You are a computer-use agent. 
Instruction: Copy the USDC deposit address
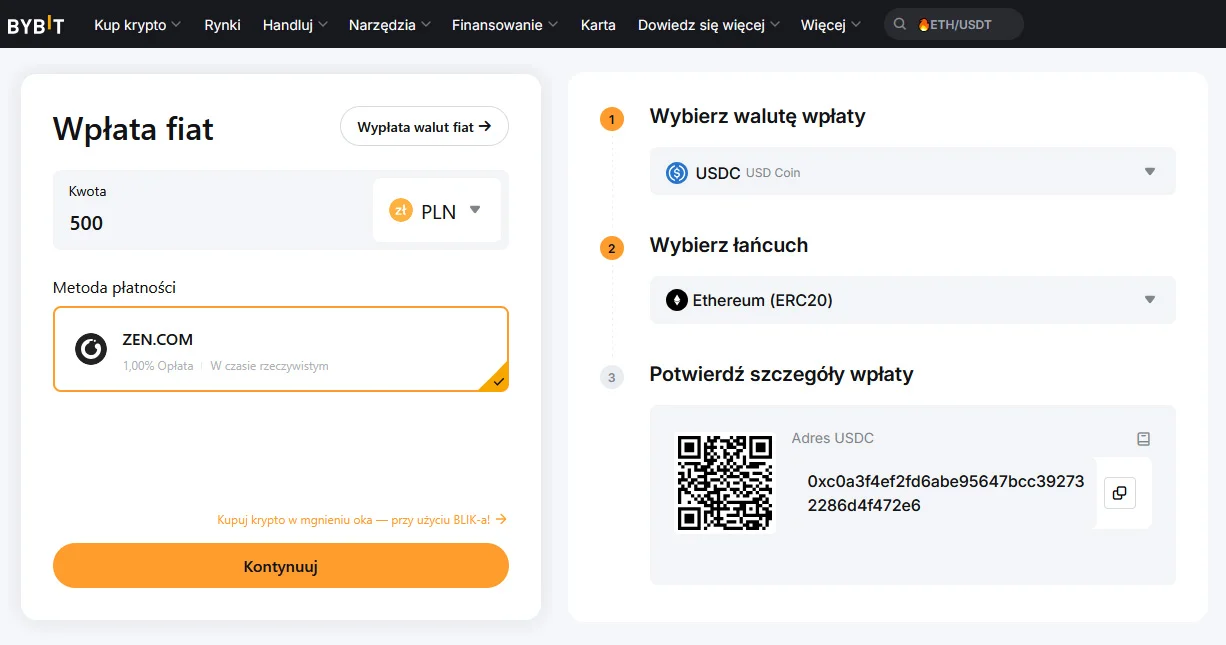1120,493
